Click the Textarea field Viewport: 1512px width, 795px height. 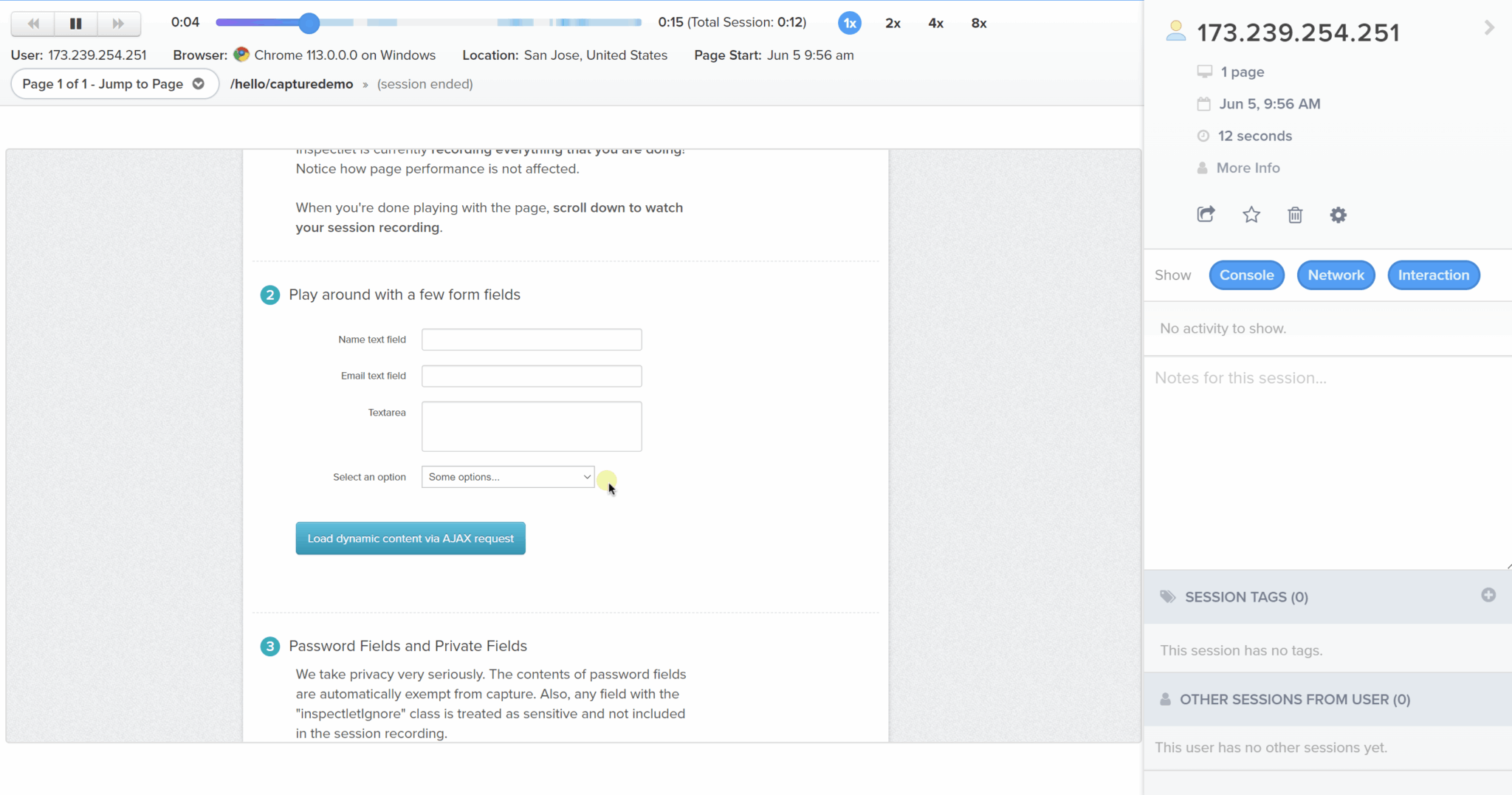point(532,426)
